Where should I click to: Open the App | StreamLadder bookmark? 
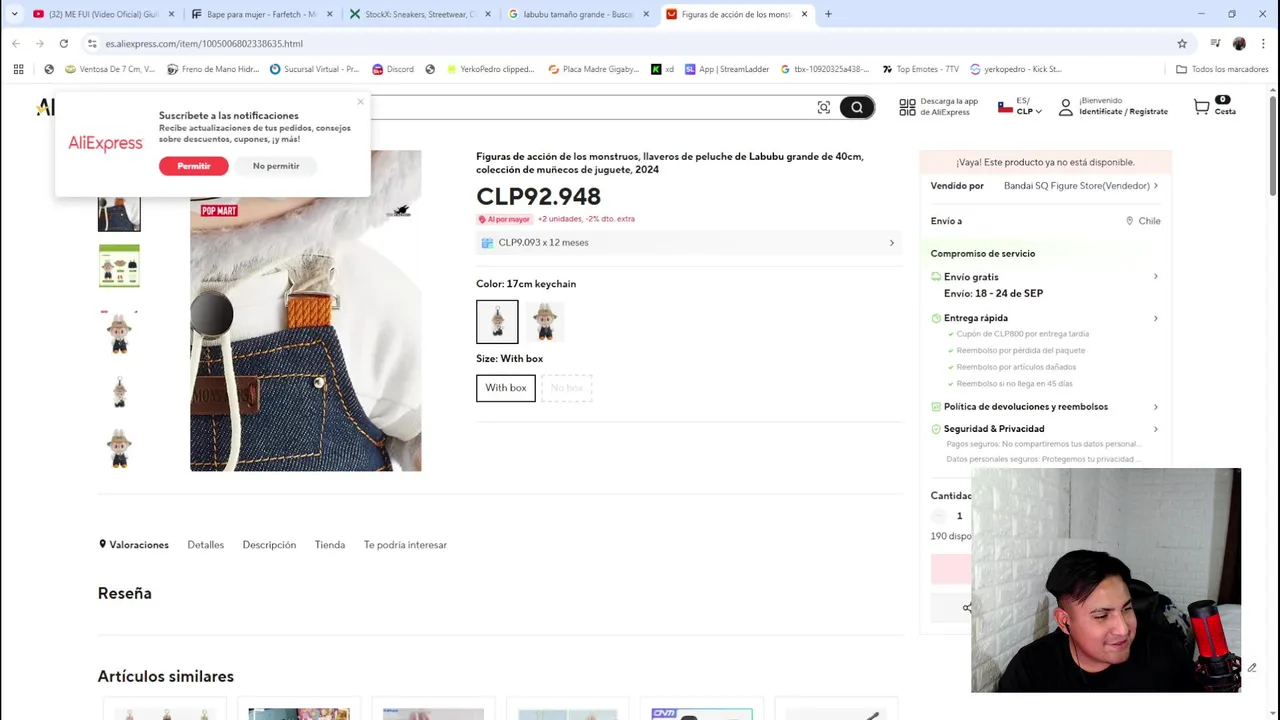point(726,69)
